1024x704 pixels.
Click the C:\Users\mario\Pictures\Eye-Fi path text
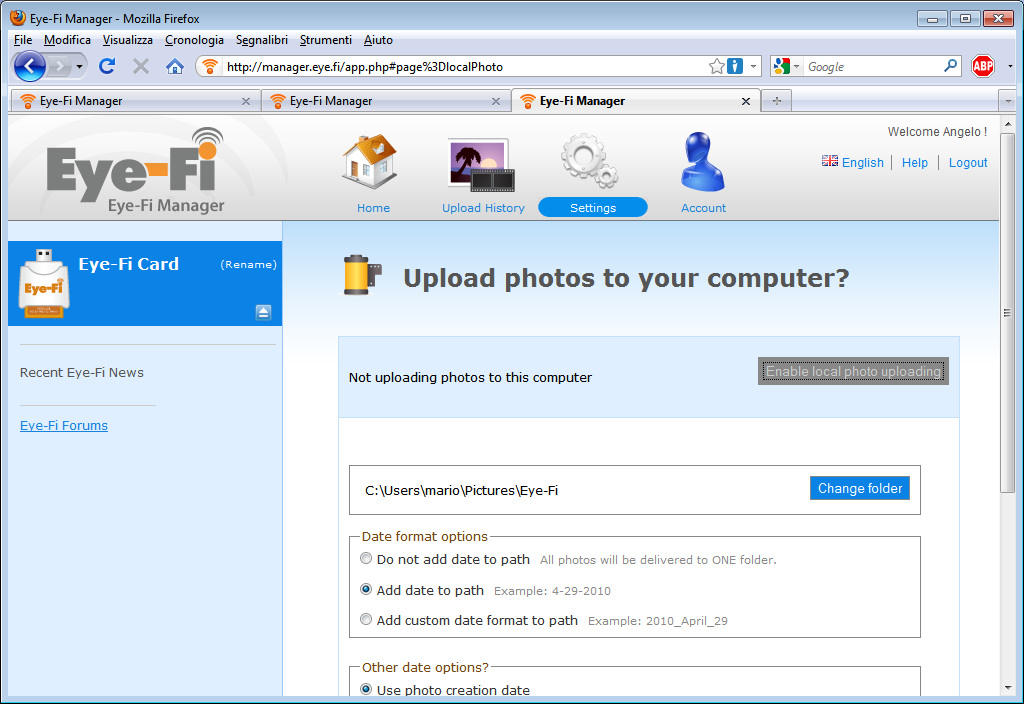click(x=461, y=490)
